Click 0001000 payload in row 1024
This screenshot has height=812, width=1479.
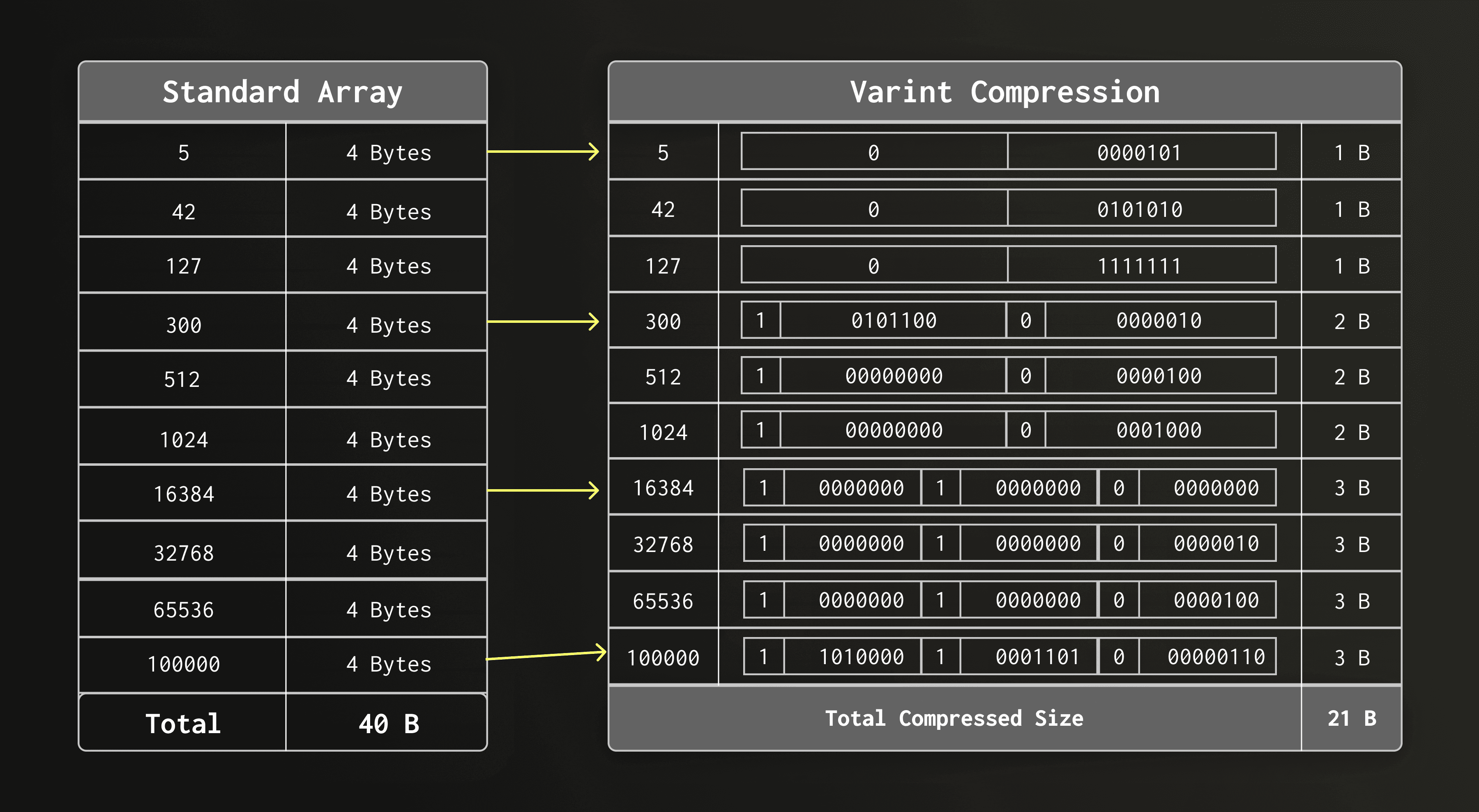click(1159, 430)
